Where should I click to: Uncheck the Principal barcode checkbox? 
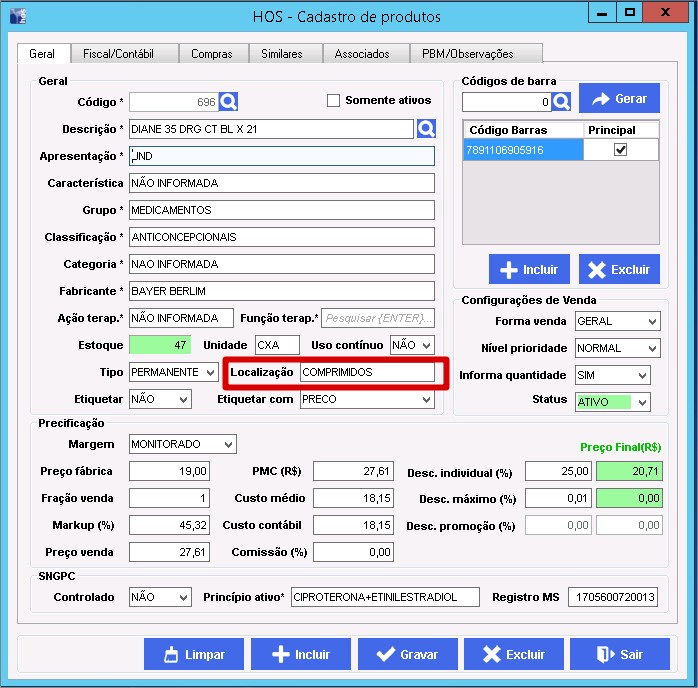click(x=620, y=150)
